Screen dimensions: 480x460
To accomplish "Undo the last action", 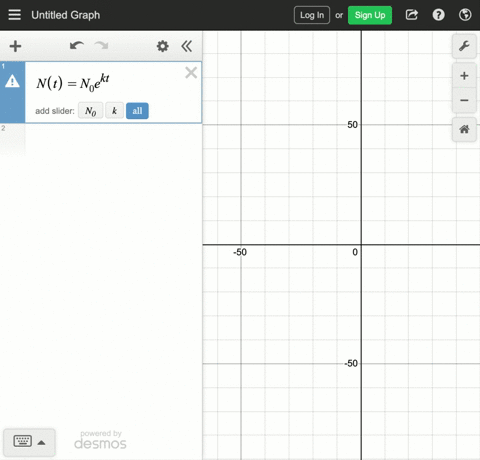I will pos(77,46).
